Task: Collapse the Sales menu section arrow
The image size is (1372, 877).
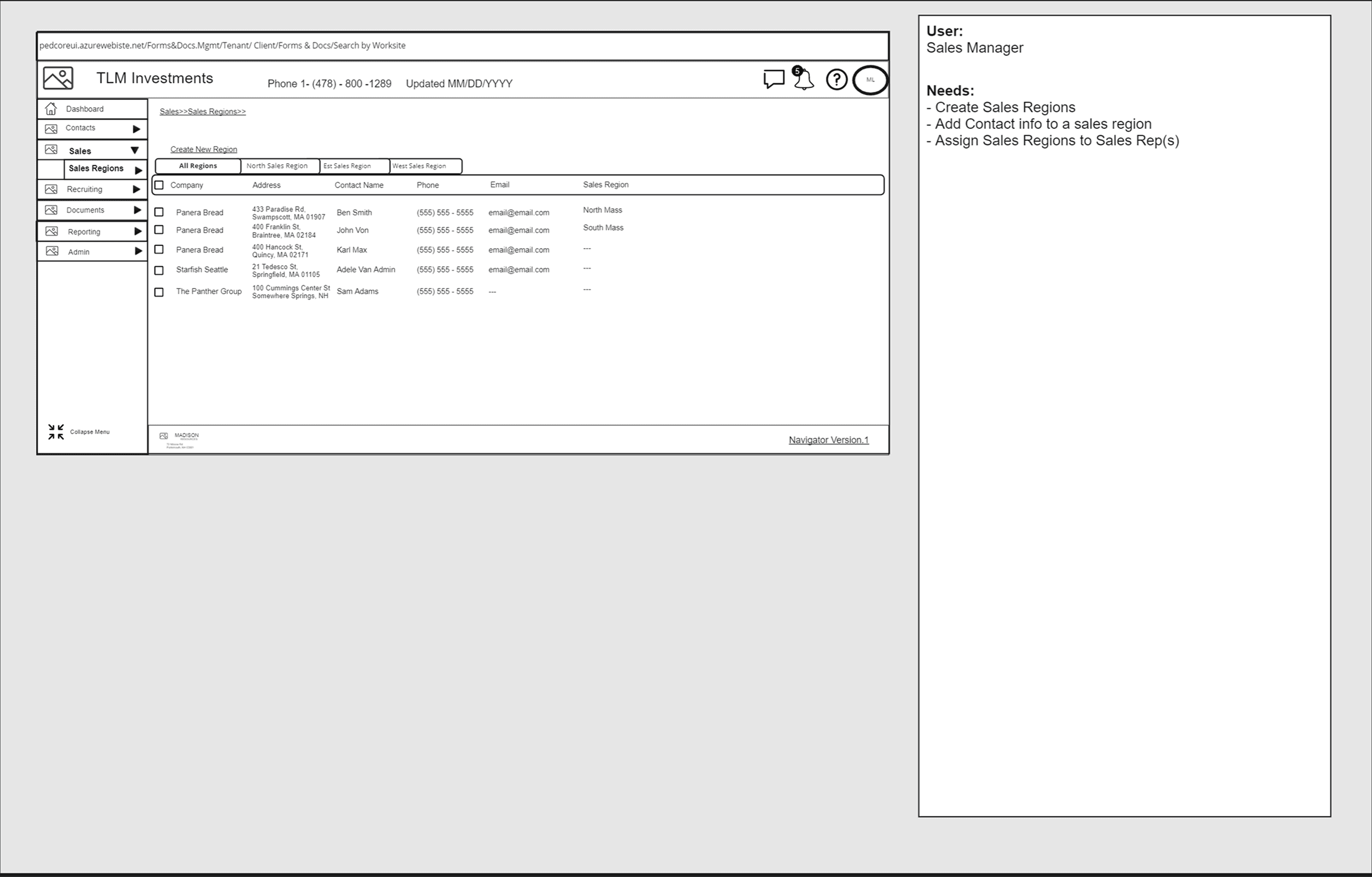Action: (135, 151)
